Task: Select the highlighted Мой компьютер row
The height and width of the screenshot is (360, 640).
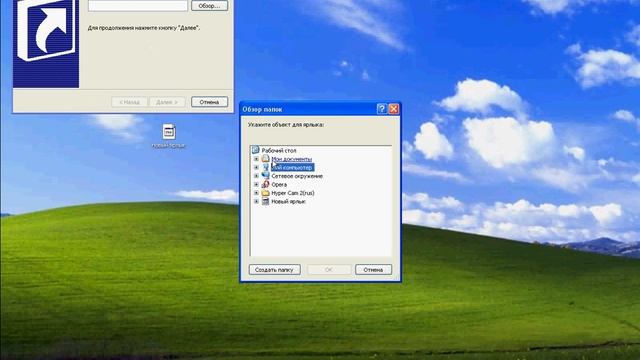Action: point(292,168)
